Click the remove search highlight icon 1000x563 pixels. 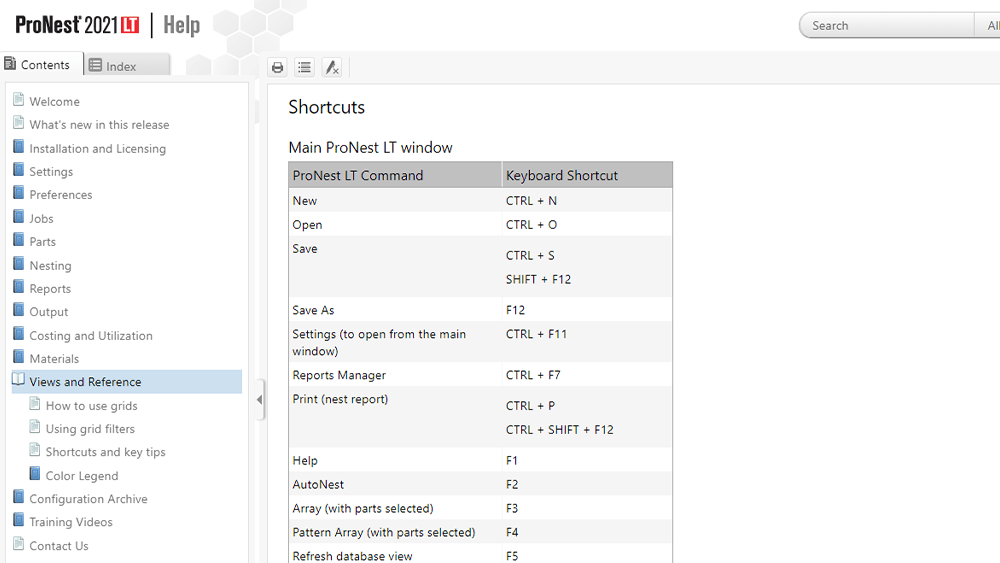[x=332, y=67]
